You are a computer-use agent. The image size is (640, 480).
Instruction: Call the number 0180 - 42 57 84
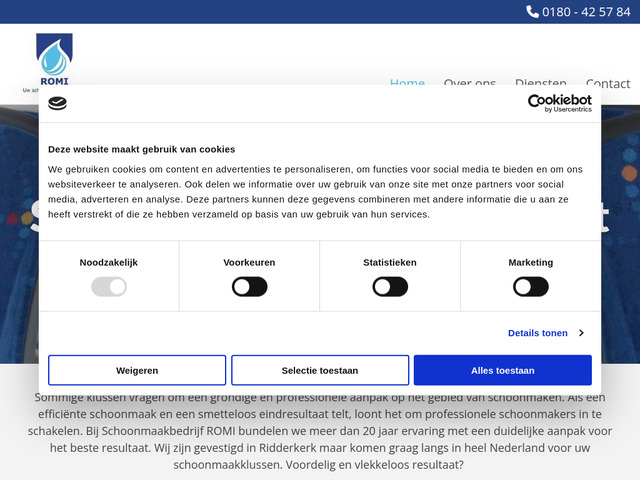(586, 12)
